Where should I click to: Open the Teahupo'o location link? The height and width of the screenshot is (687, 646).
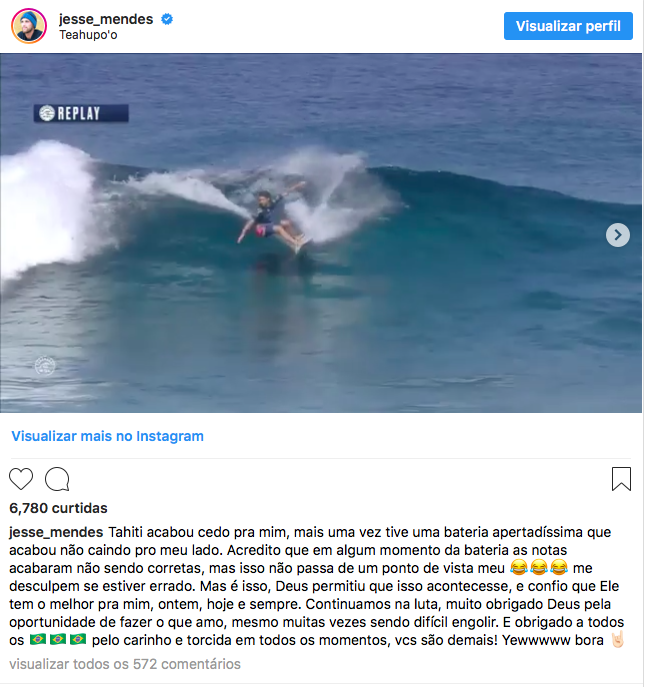click(88, 35)
